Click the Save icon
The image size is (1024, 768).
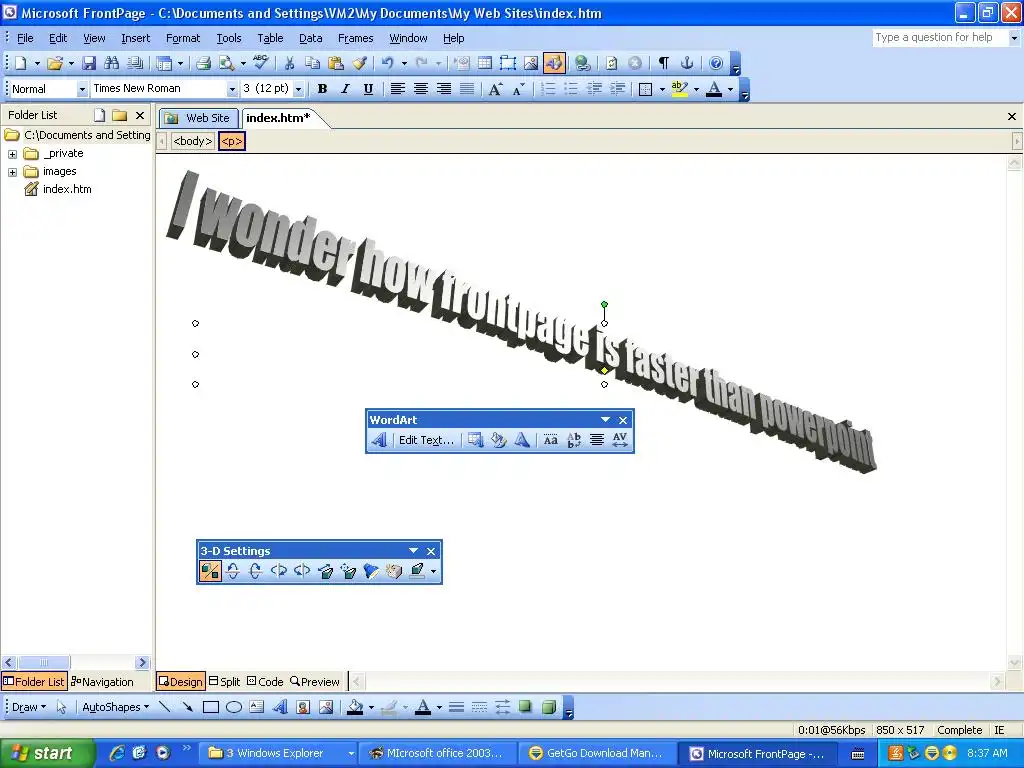[x=89, y=63]
